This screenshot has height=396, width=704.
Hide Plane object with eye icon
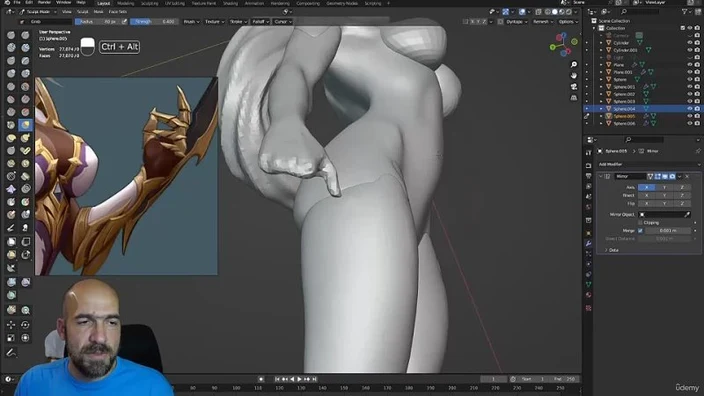690,65
